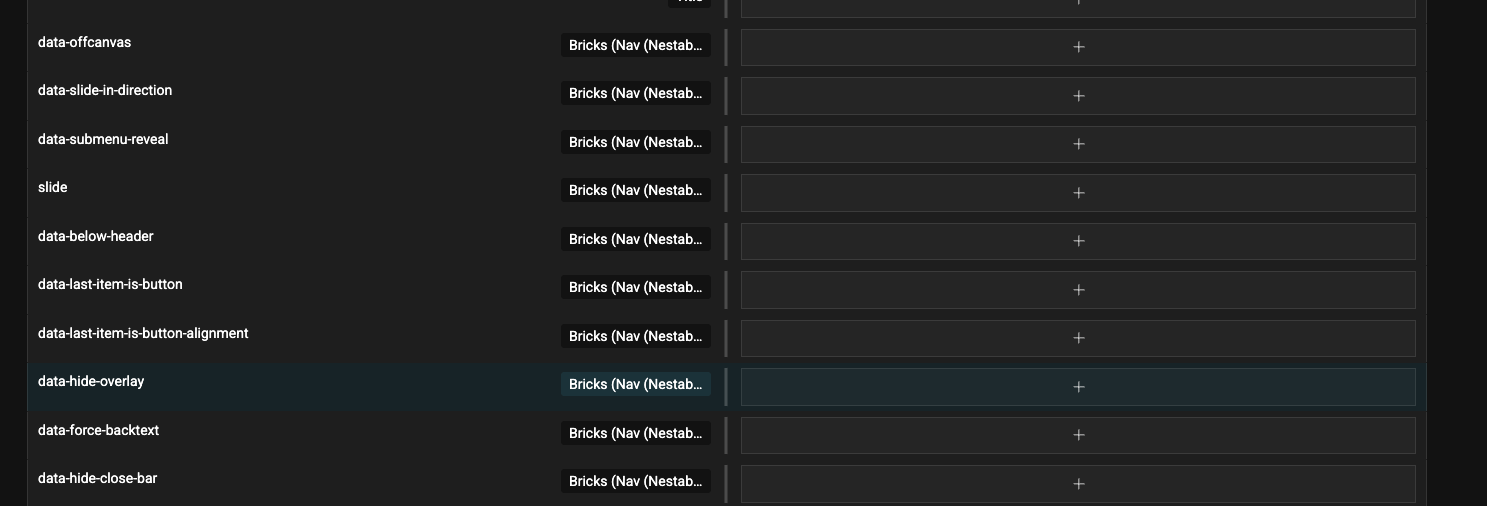
Task: Click plus in data-last-item-is-button row
Action: 1078,290
